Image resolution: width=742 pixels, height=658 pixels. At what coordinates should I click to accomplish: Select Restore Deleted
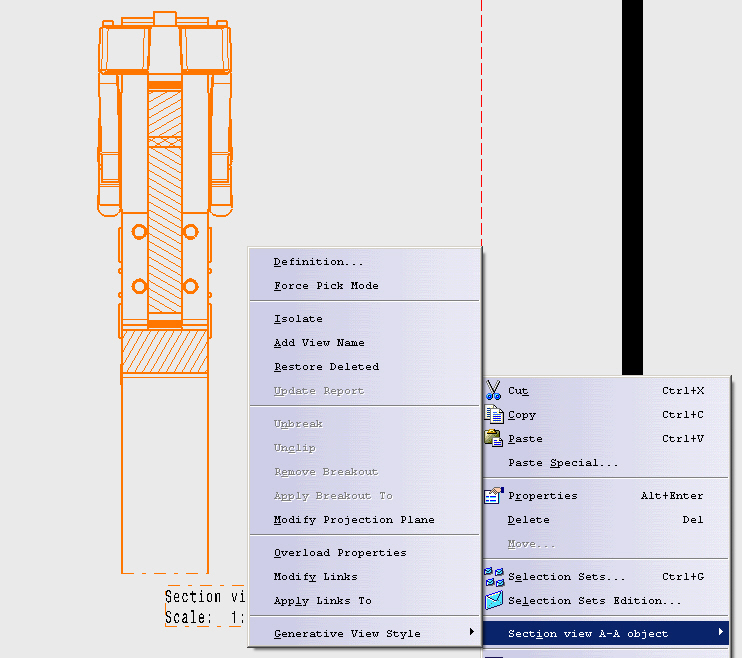click(327, 366)
